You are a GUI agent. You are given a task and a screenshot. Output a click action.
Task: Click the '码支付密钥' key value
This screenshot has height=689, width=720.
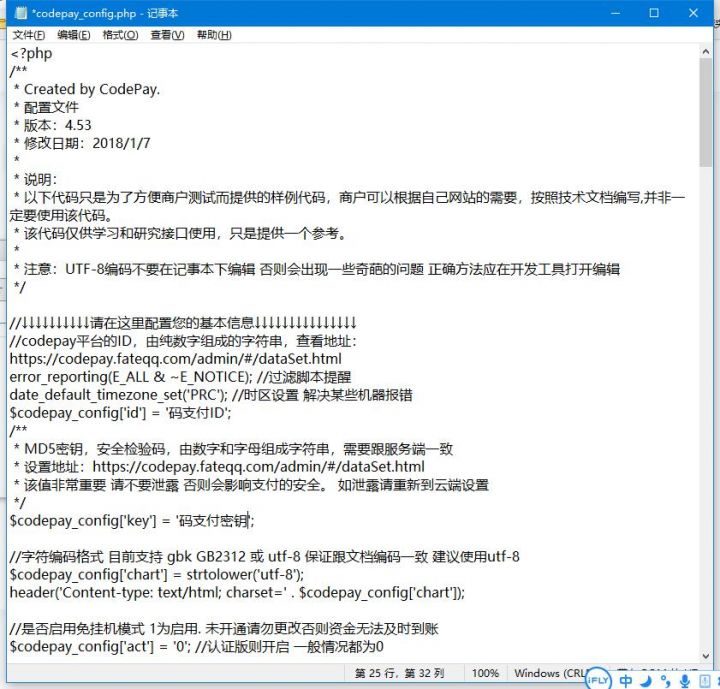pyautogui.click(x=213, y=521)
